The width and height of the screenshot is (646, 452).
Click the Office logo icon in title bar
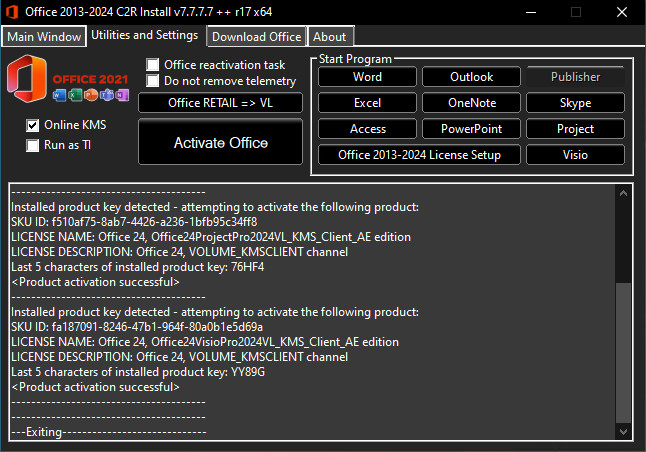coord(12,12)
